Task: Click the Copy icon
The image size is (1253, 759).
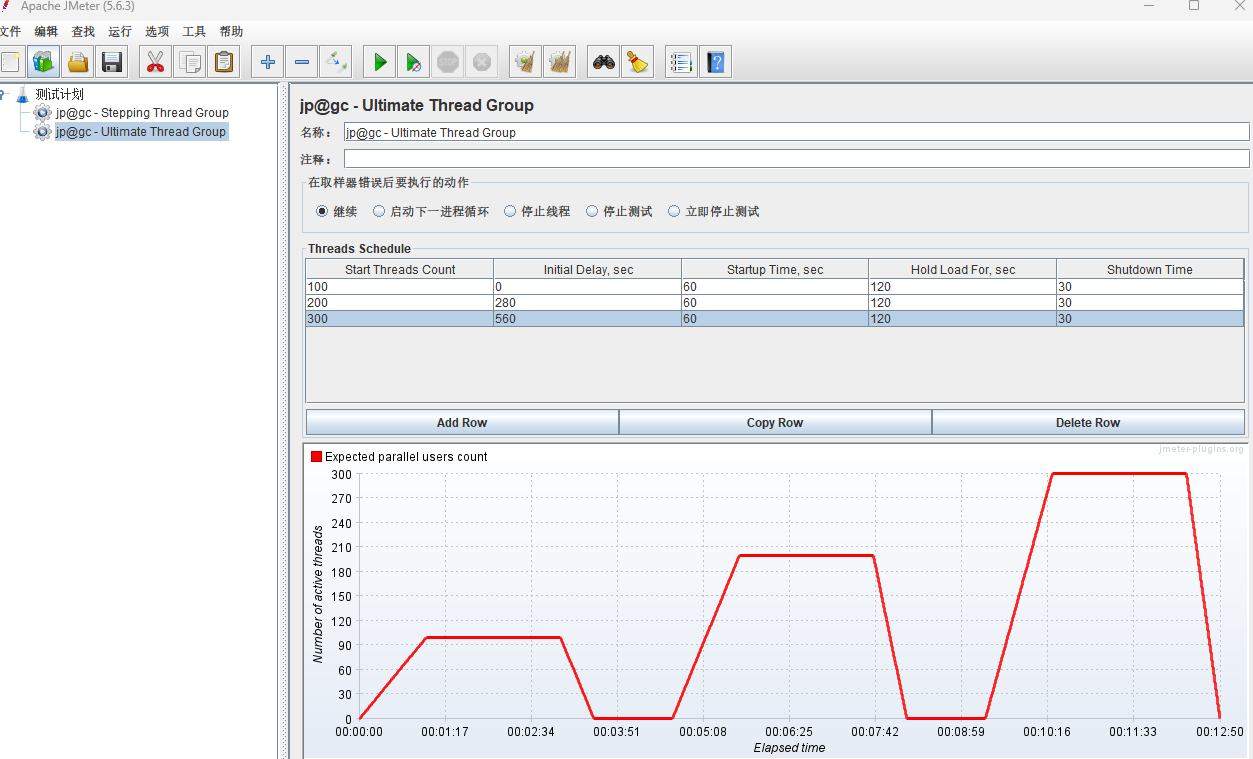Action: point(189,62)
